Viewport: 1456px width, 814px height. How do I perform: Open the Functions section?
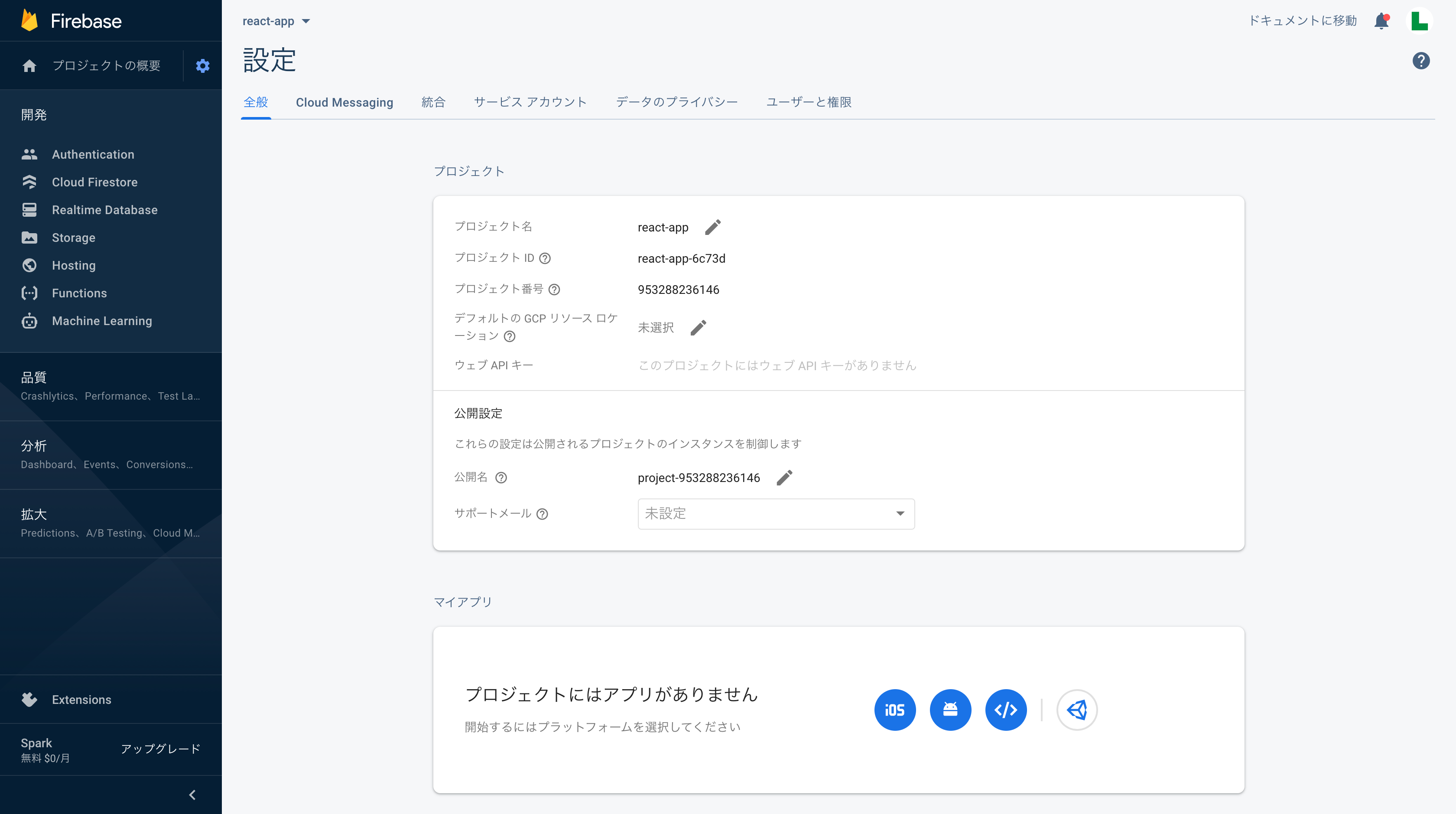pyautogui.click(x=79, y=293)
